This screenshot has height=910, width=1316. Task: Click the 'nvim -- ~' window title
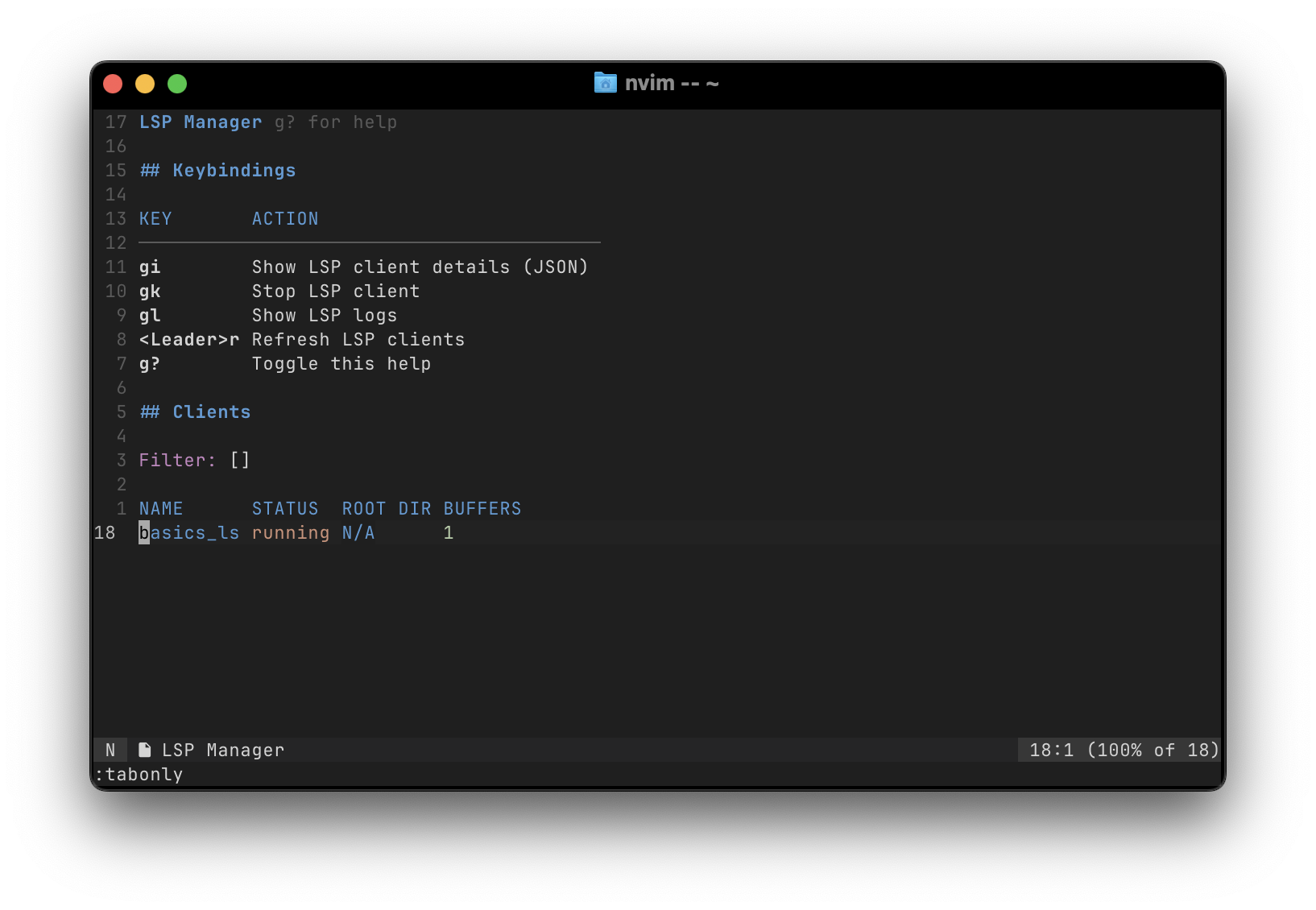(672, 83)
